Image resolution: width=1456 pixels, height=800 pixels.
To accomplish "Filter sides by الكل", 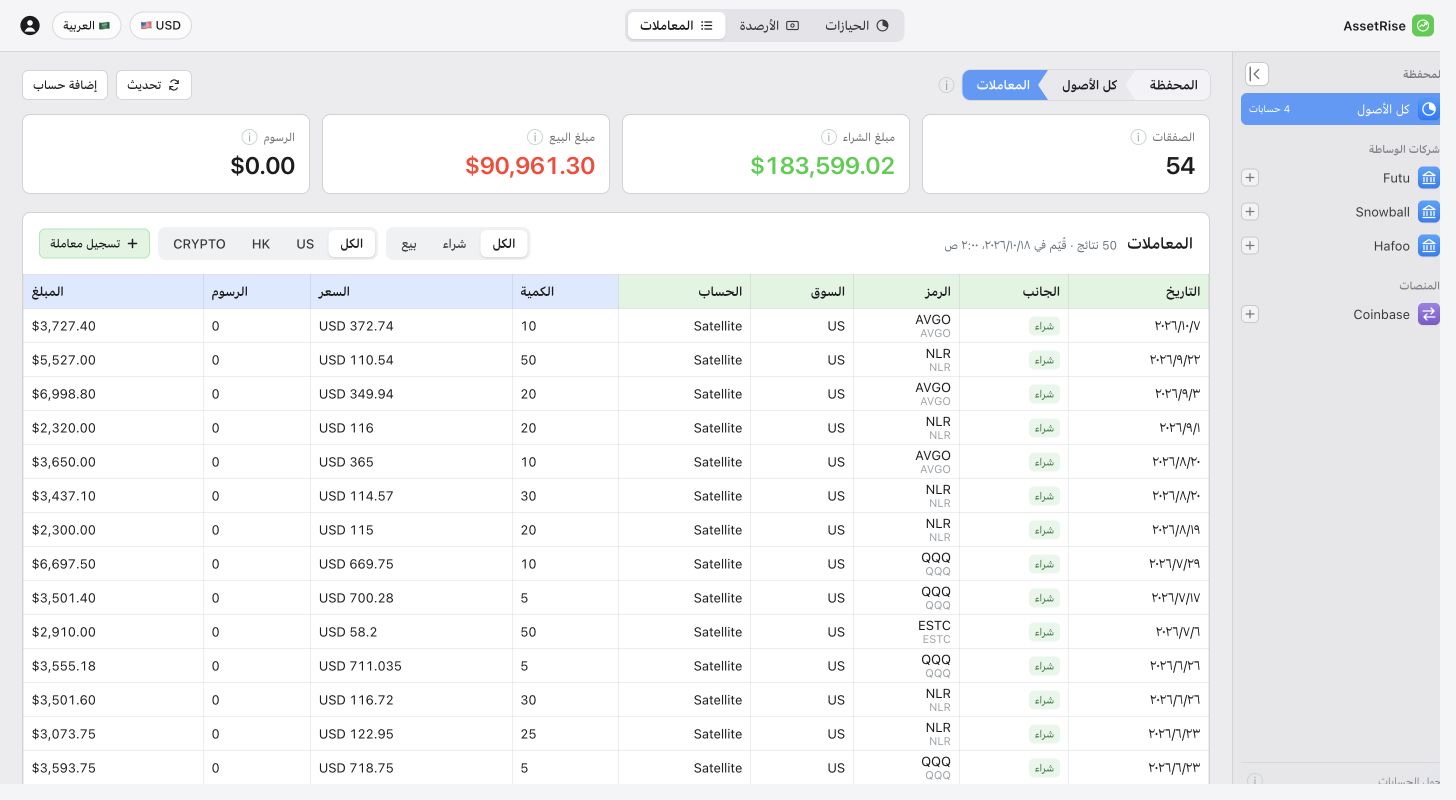I will pos(504,244).
